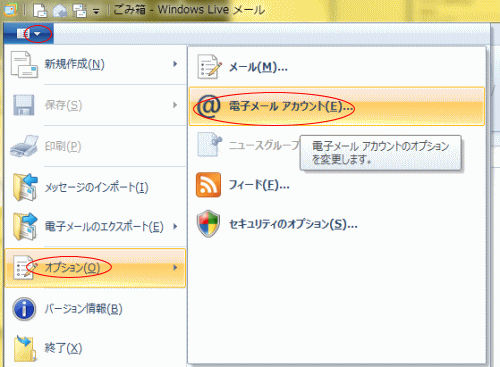Expand the オプション(O) submenu arrow
This screenshot has height=367, width=500.
[175, 267]
